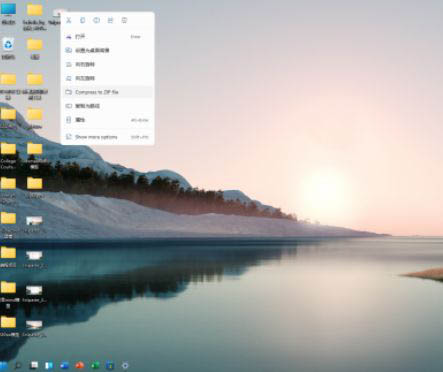Image resolution: width=443 pixels, height=372 pixels.
Task: Select Show more options entry
Action: pos(108,137)
